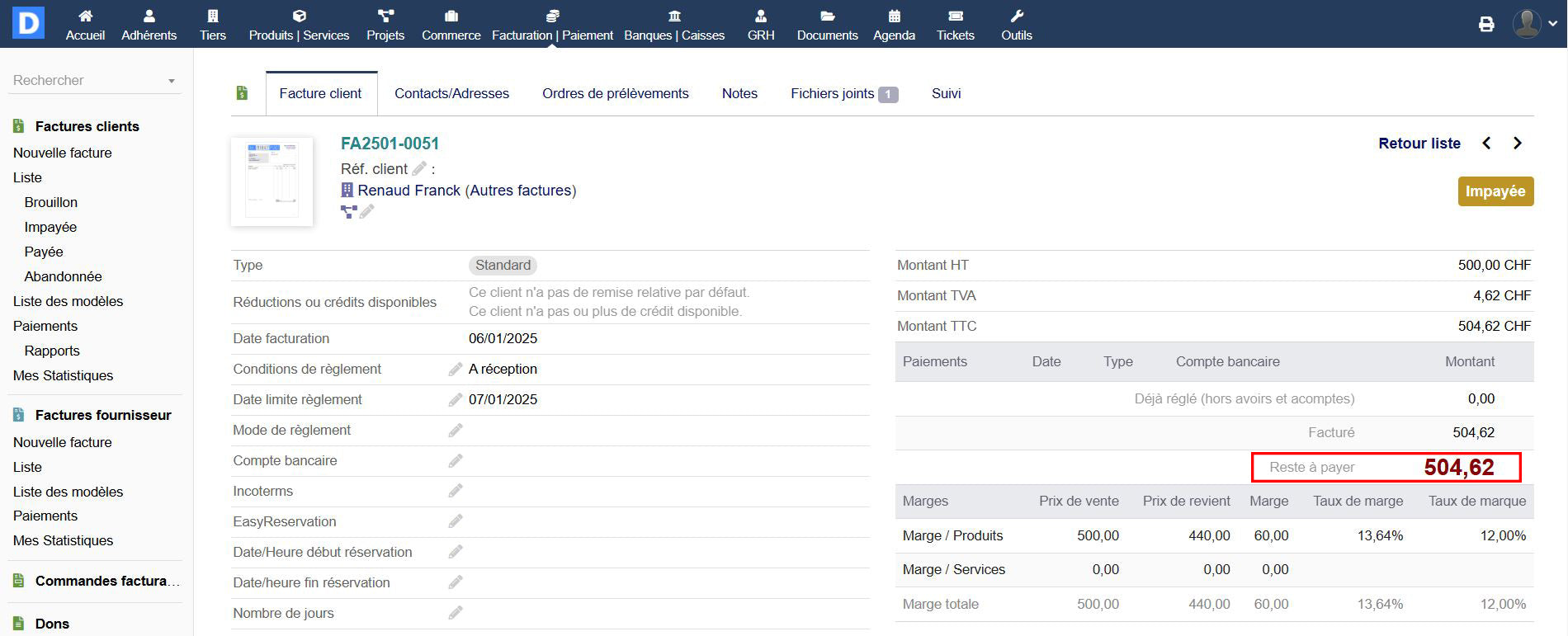The height and width of the screenshot is (636, 1568).
Task: Open the invoice PDF preview thumbnail
Action: [272, 181]
